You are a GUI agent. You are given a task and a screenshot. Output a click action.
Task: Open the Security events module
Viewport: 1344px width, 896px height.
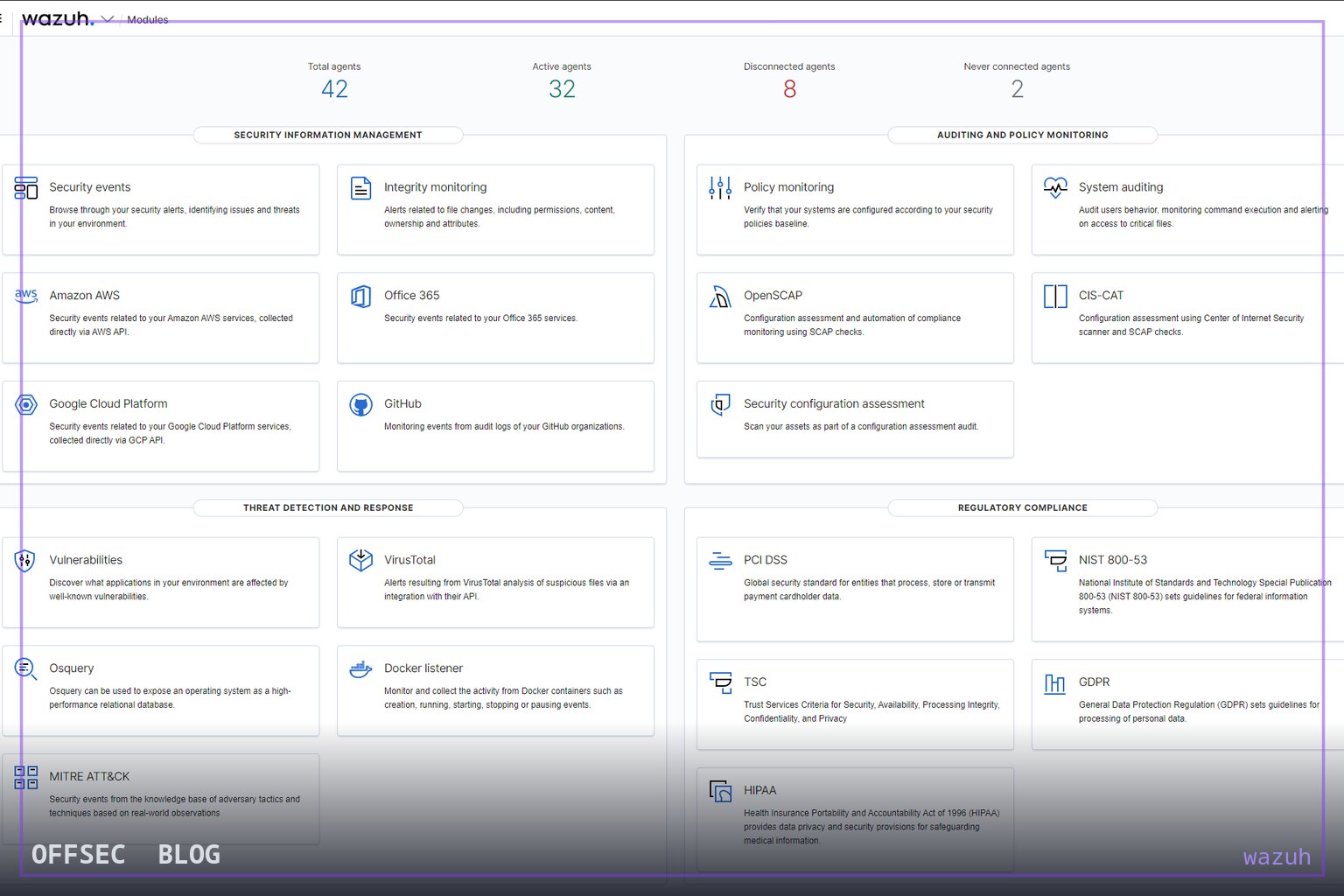point(160,209)
